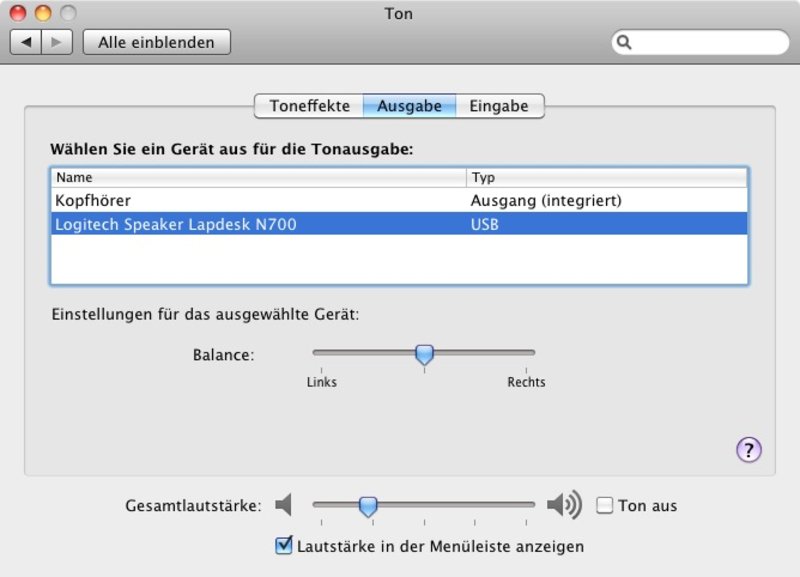Click the Typ column header
The height and width of the screenshot is (577, 800).
[x=607, y=178]
